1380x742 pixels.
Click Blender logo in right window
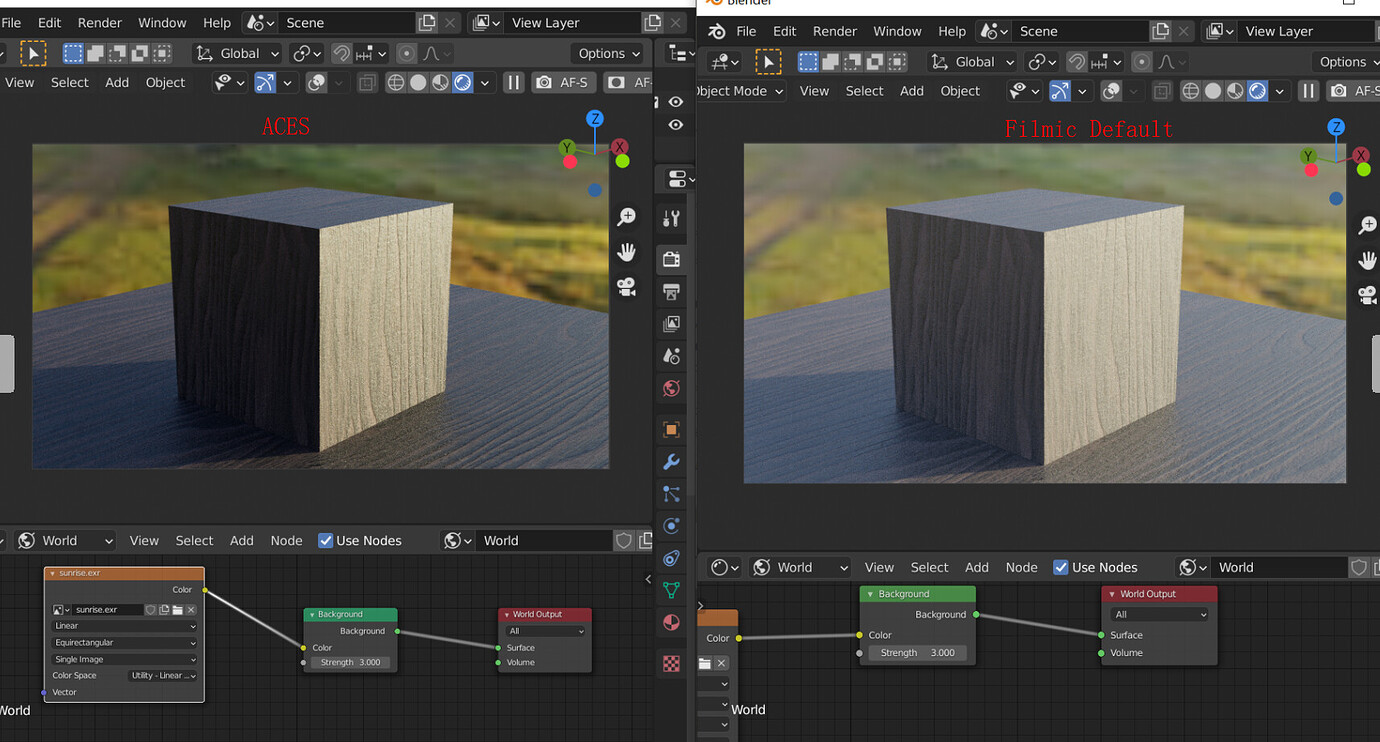coord(717,31)
